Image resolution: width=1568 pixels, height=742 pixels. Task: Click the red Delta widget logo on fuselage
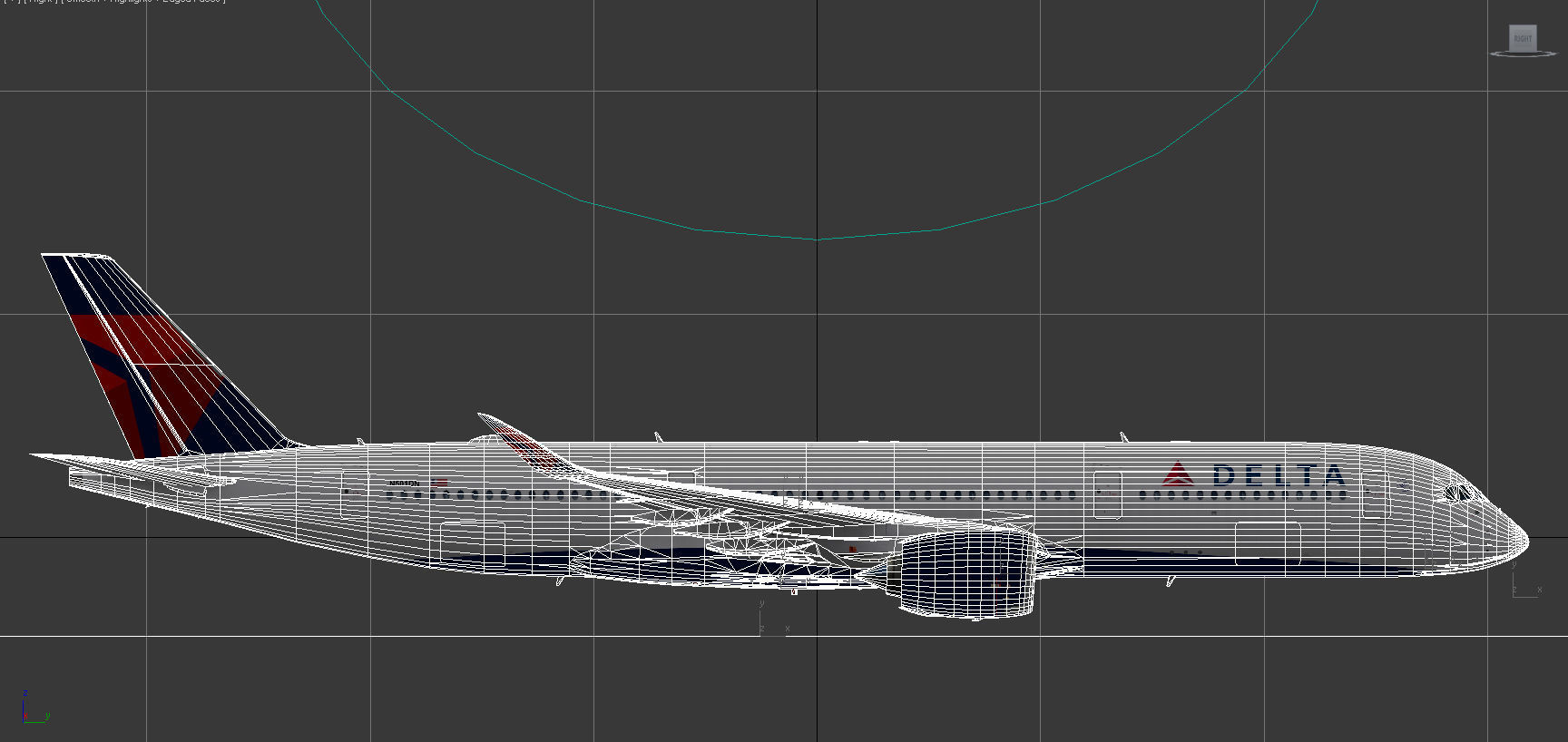coord(1178,474)
